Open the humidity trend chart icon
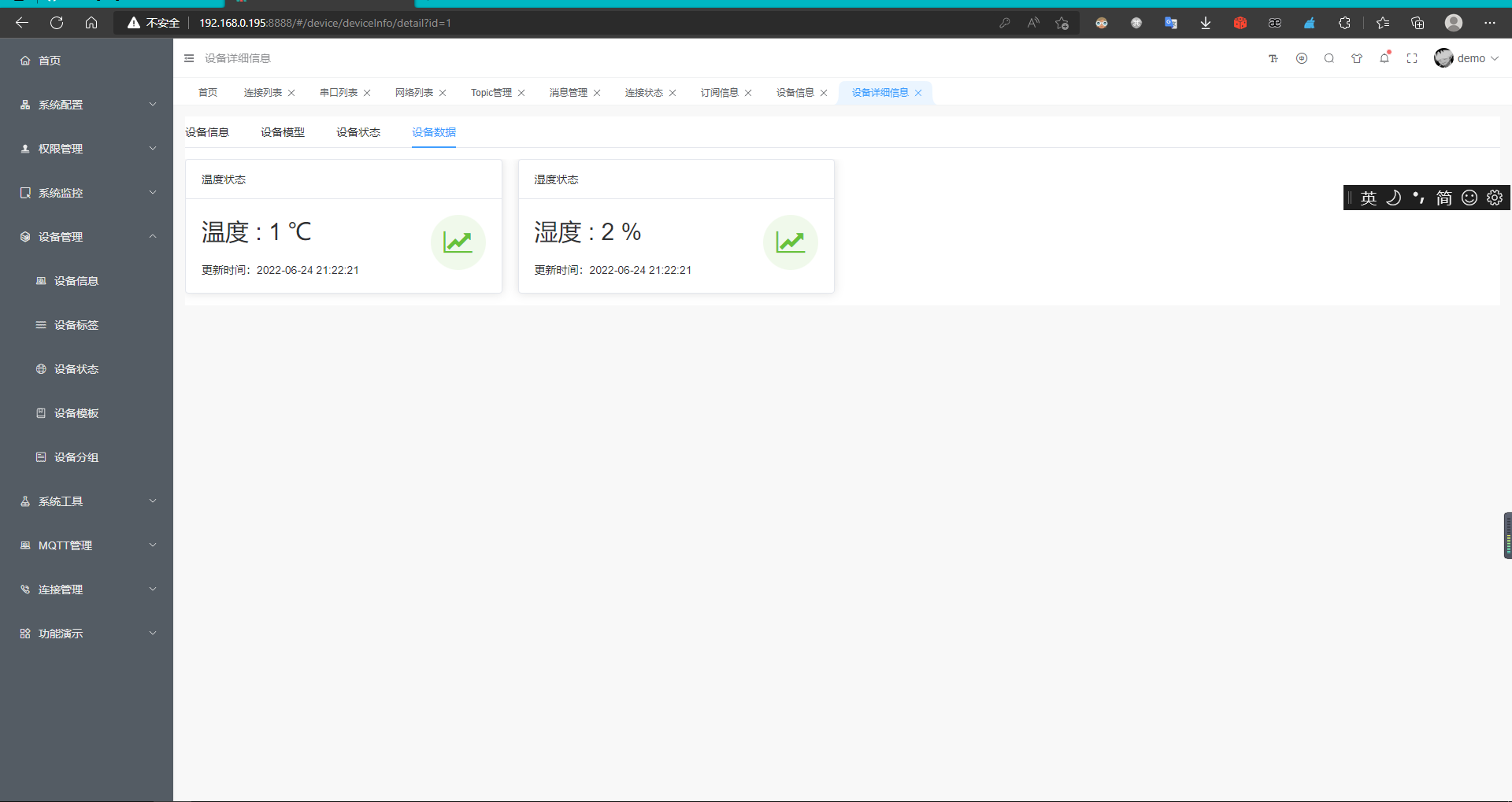This screenshot has width=1512, height=802. pyautogui.click(x=790, y=242)
